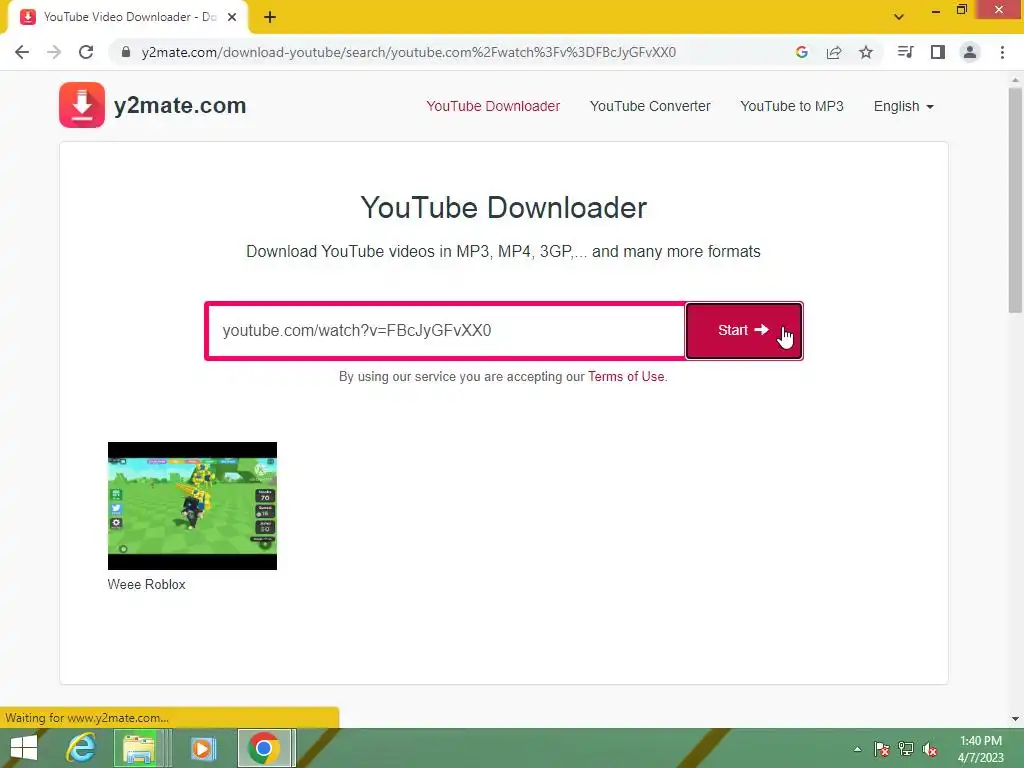
Task: Click the Weee Roblox title text
Action: (x=146, y=584)
